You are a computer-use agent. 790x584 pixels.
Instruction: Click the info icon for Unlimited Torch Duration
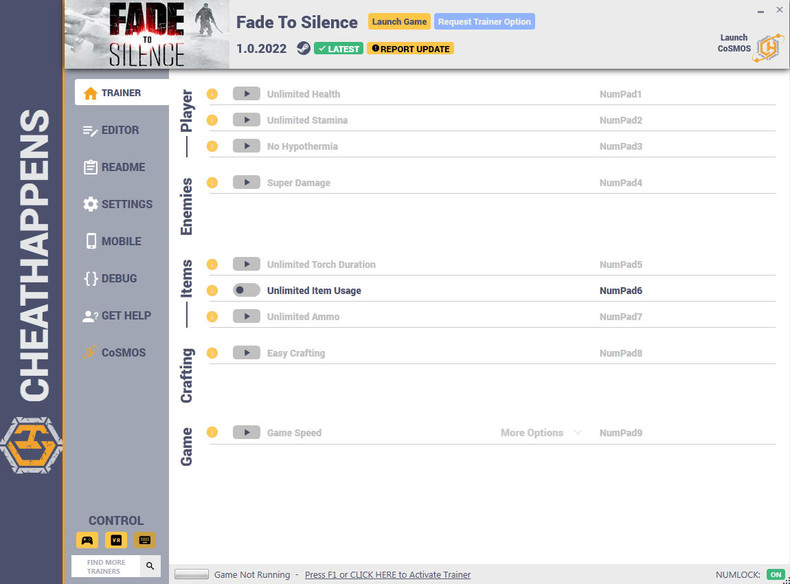pos(212,265)
